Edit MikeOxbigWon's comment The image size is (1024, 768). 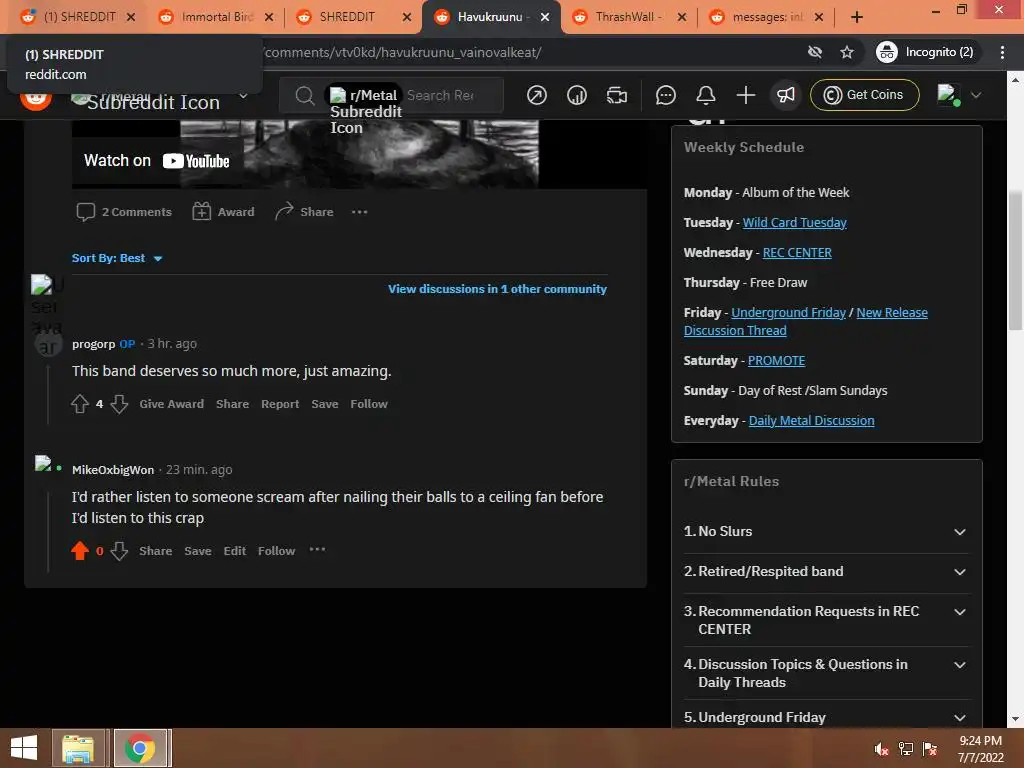coord(234,551)
